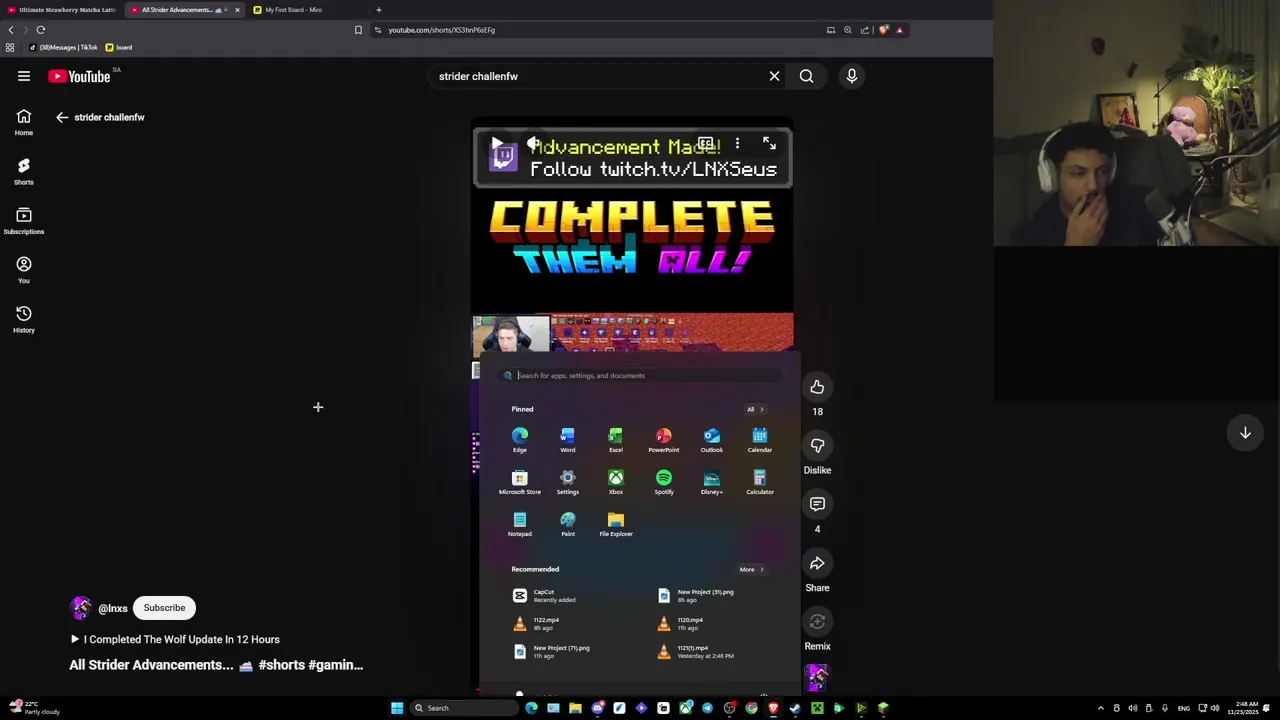Click the All Strider Advancements title text
The width and height of the screenshot is (1280, 720).
216,665
